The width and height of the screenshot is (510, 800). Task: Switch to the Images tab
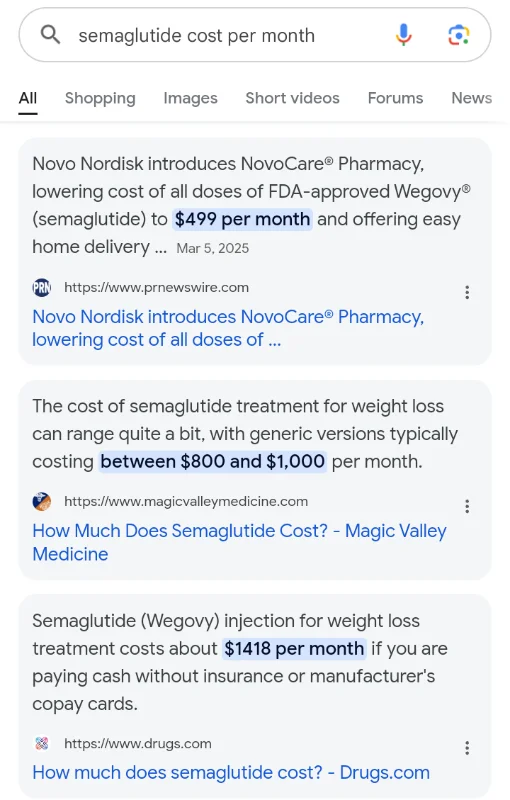[x=190, y=98]
